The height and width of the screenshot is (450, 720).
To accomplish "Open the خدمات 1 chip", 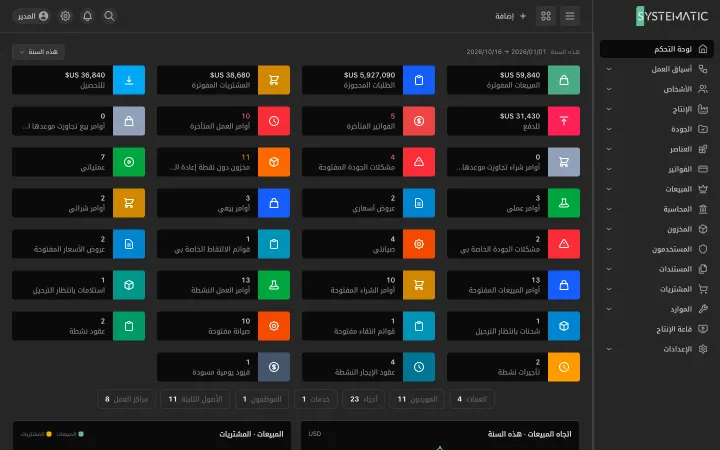I will [316, 399].
